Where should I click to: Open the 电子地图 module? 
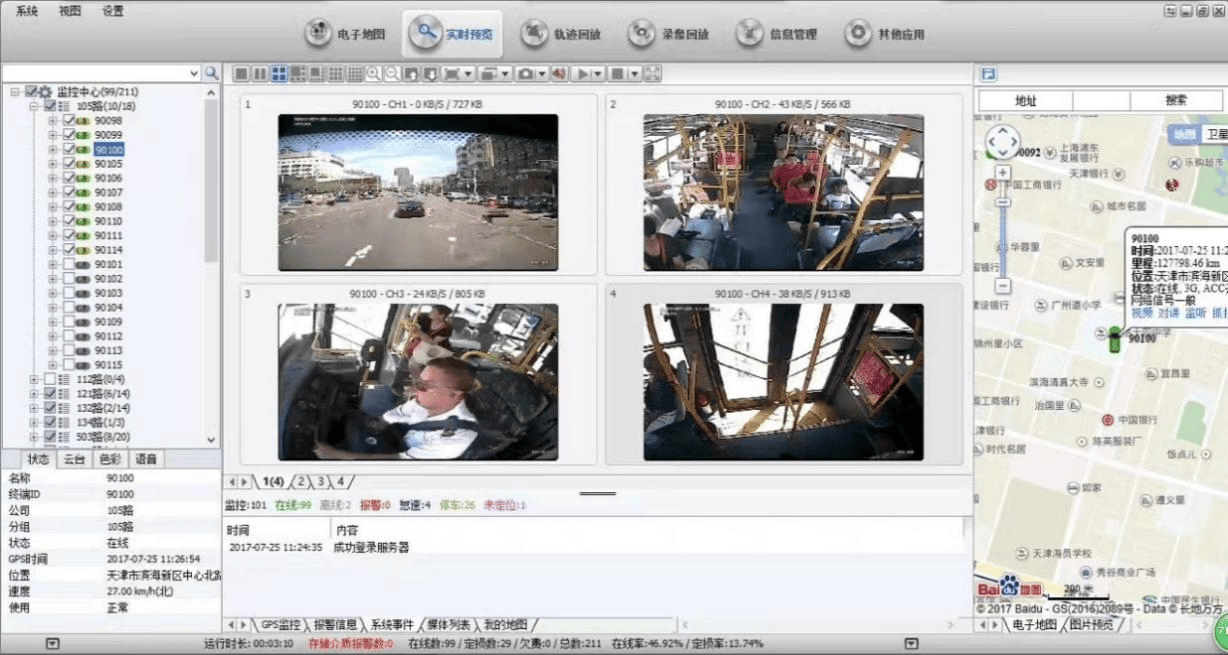point(346,34)
